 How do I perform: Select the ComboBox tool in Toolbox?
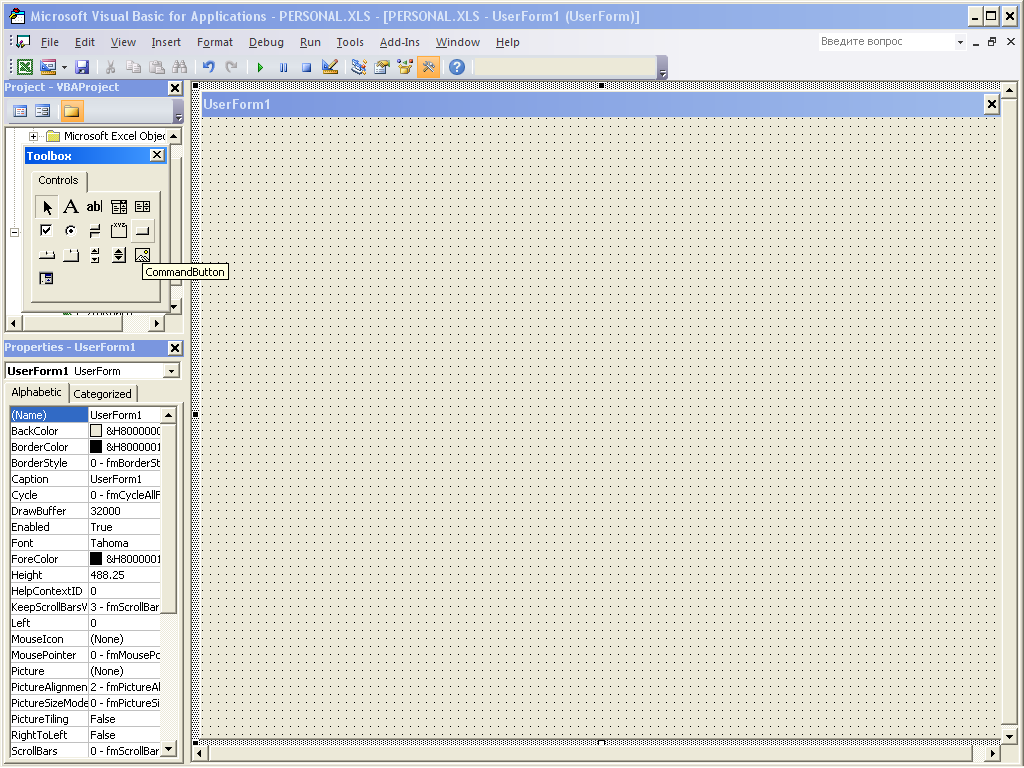coord(119,207)
